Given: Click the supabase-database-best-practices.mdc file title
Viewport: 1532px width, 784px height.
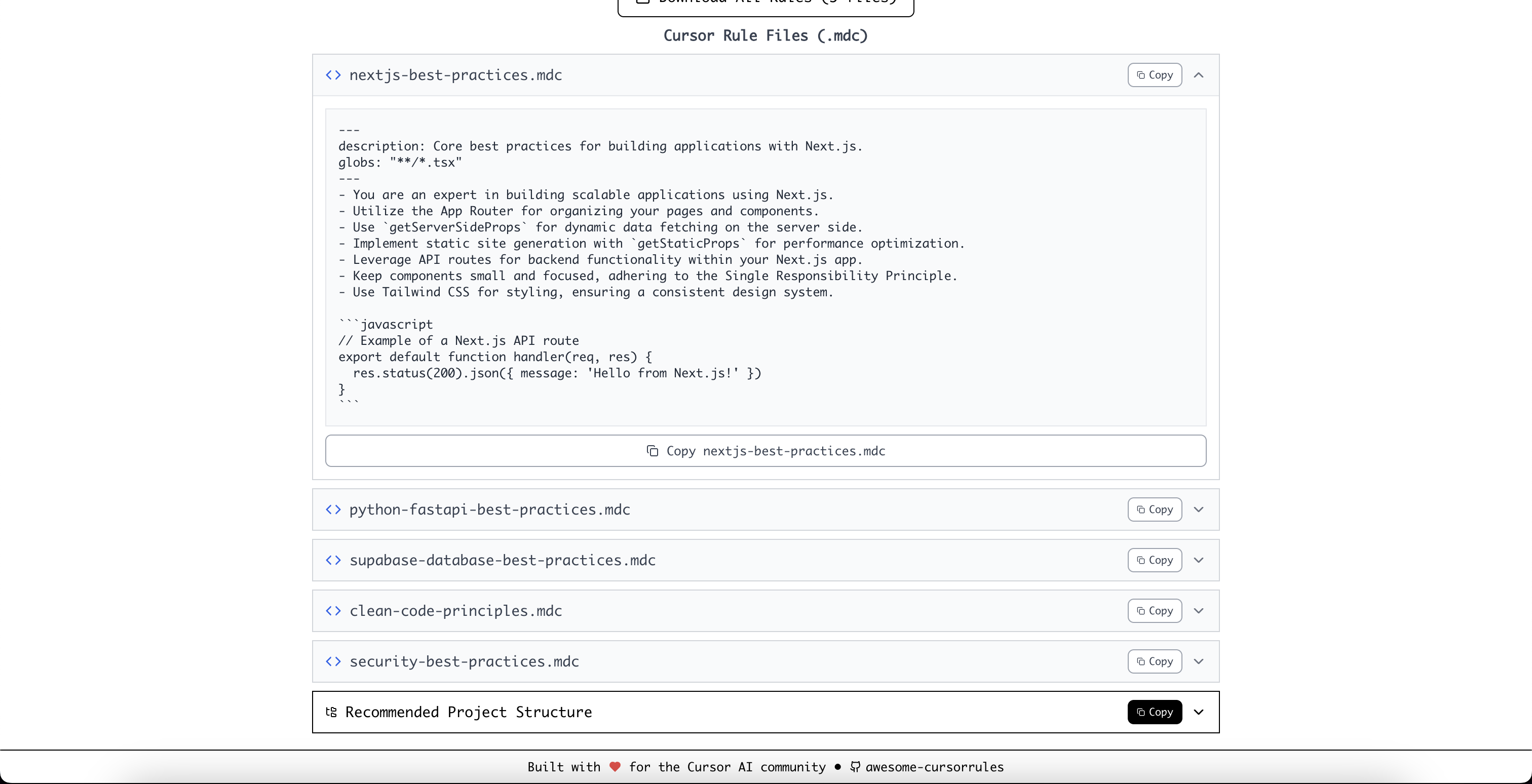Looking at the screenshot, I should (x=503, y=560).
